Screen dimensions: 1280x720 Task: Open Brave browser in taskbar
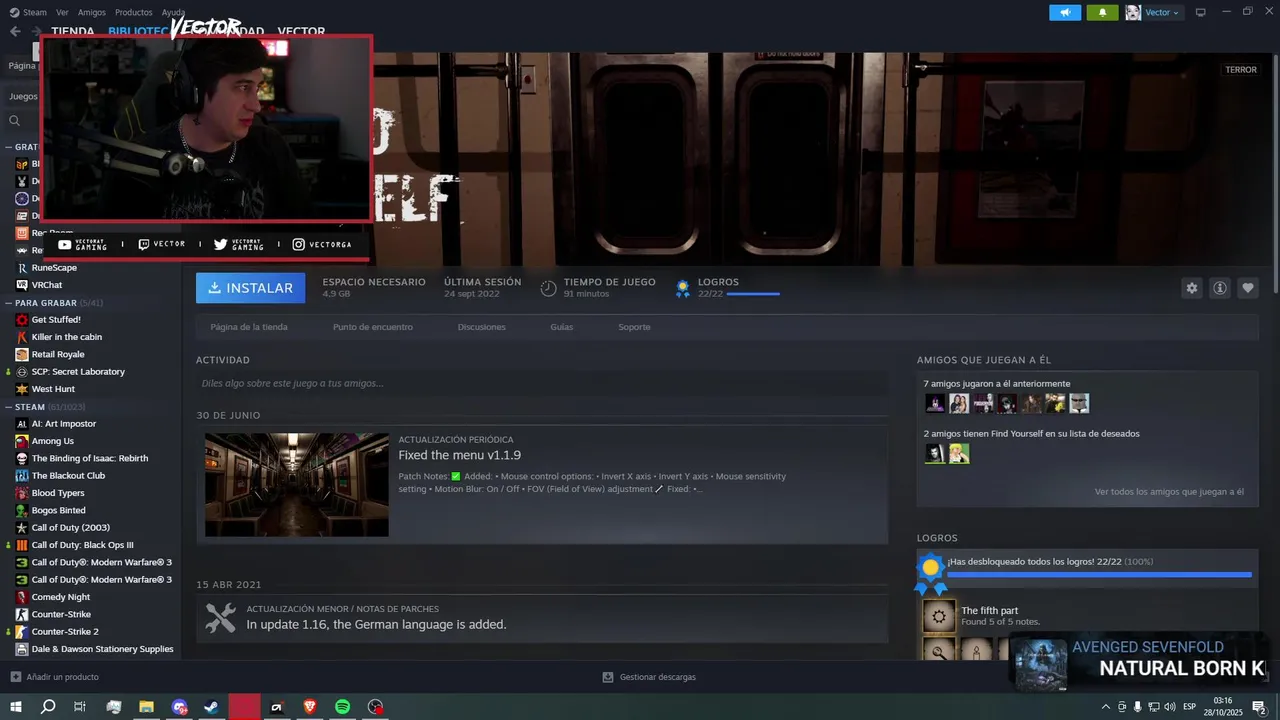point(309,707)
